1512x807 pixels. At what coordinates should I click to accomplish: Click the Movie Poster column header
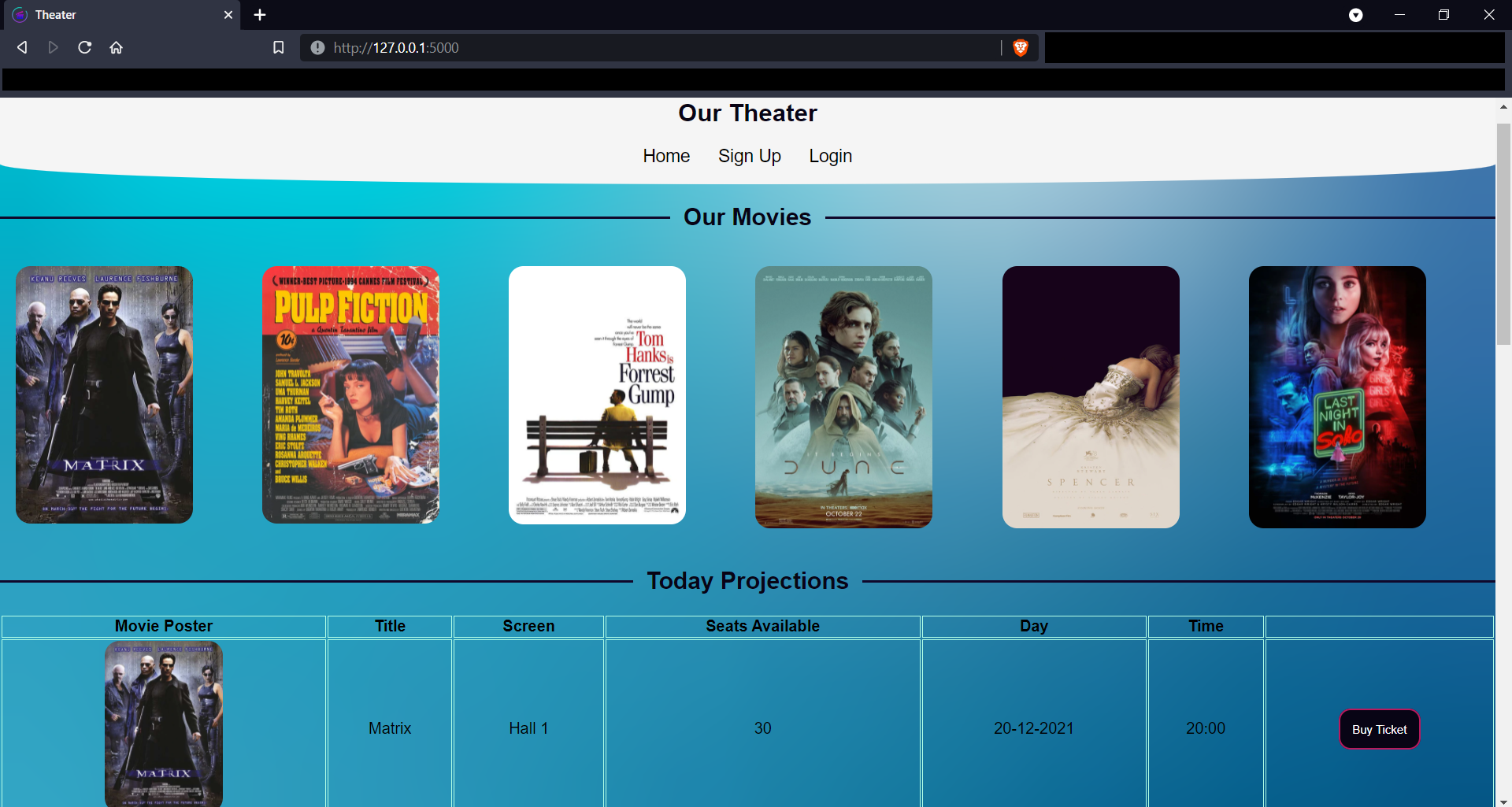coord(164,626)
